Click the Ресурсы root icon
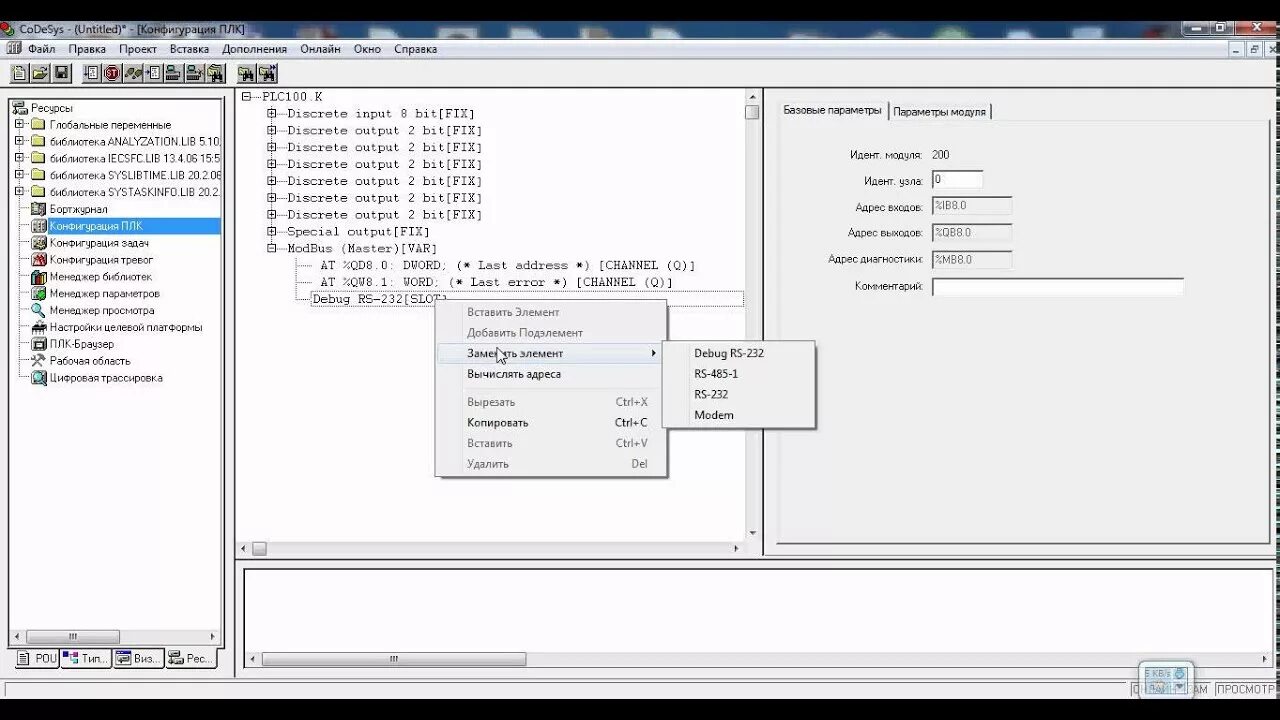 click(x=20, y=108)
